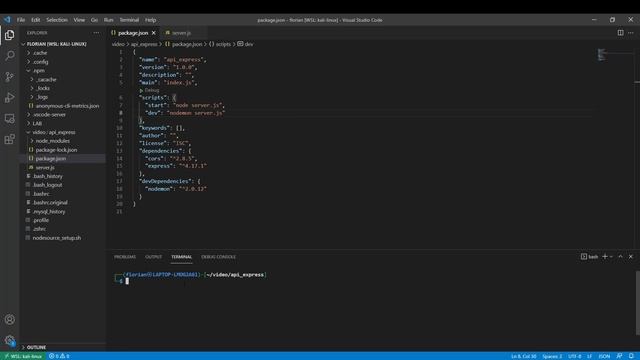Image resolution: width=640 pixels, height=360 pixels.
Task: Switch to the Debug Console tab
Action: click(218, 257)
